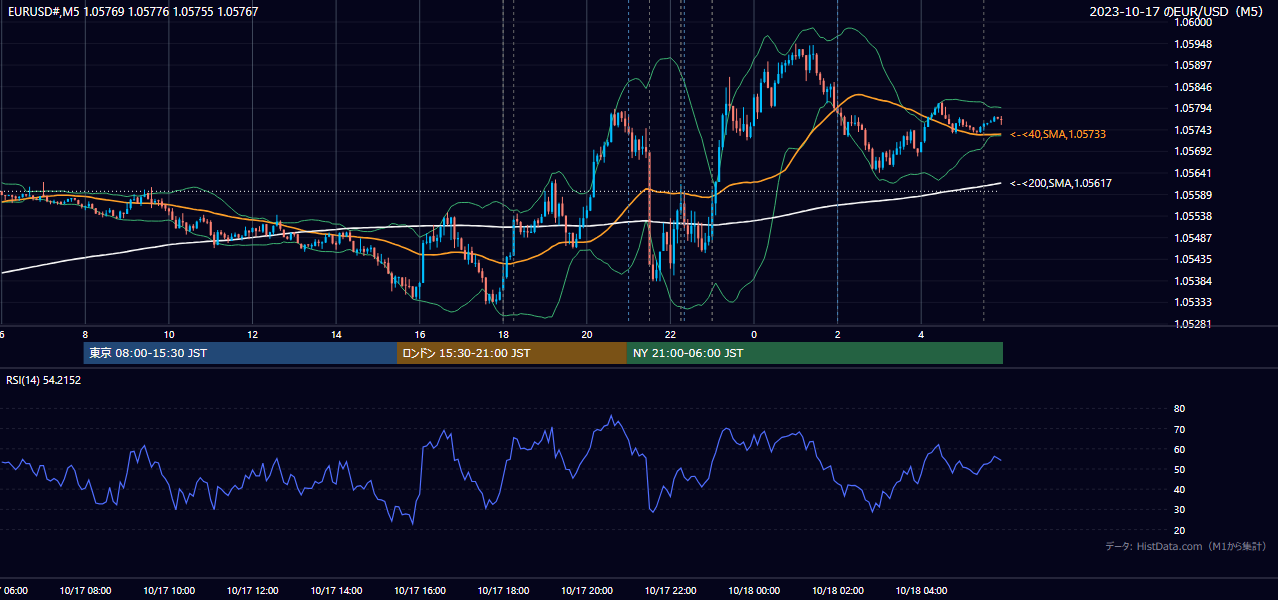Click RSI scale level 60
This screenshot has height=600, width=1278.
click(1179, 449)
